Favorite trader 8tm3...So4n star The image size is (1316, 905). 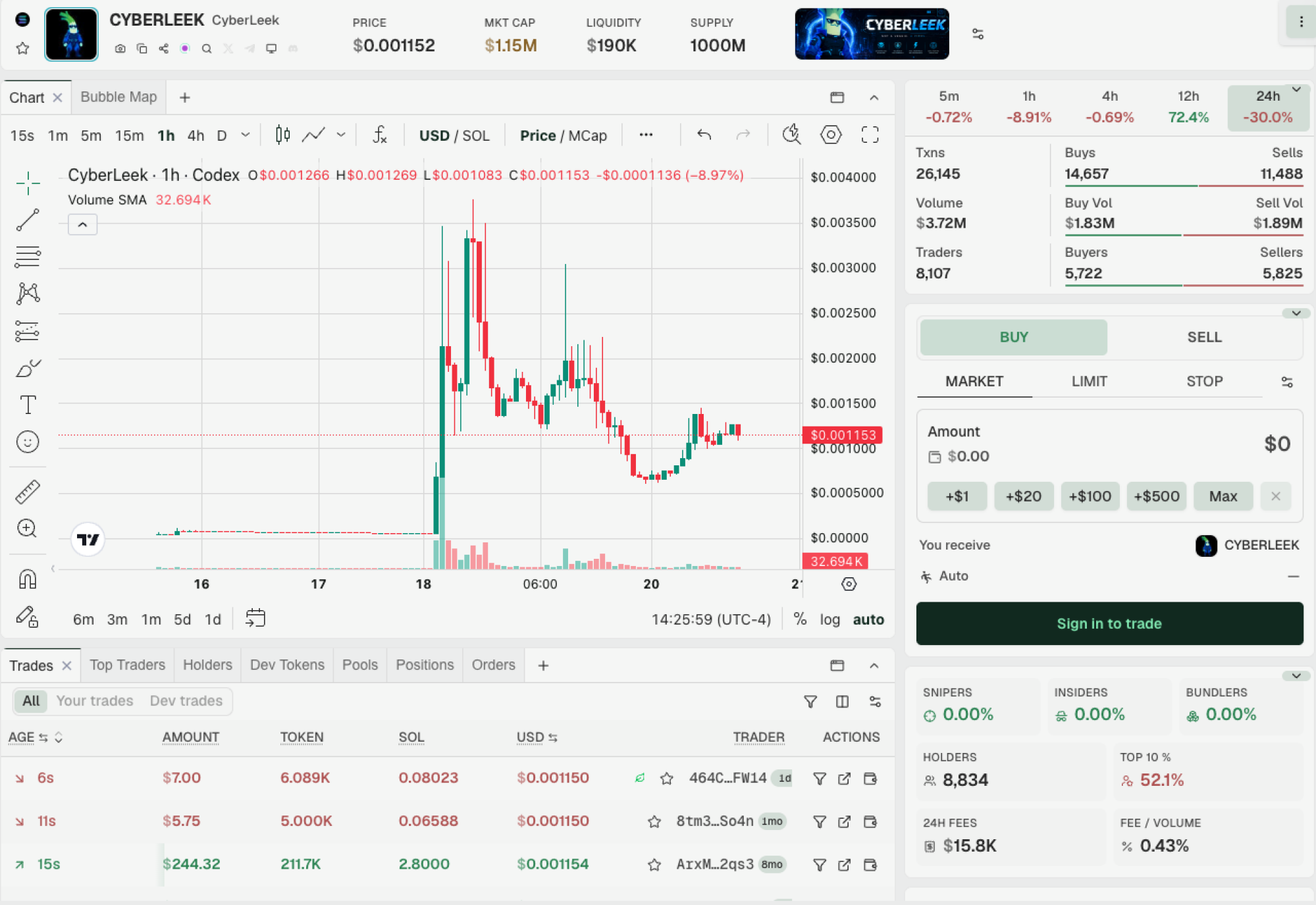click(654, 821)
